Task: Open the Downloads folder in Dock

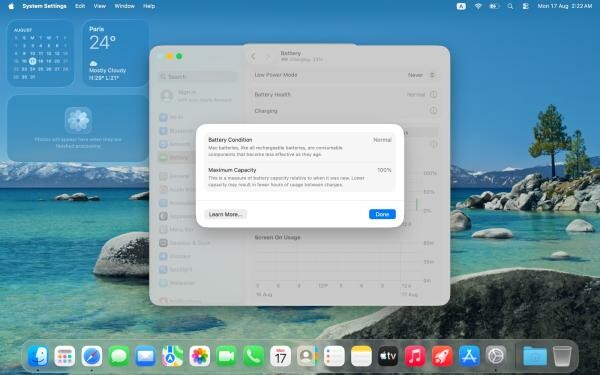Action: pos(535,356)
